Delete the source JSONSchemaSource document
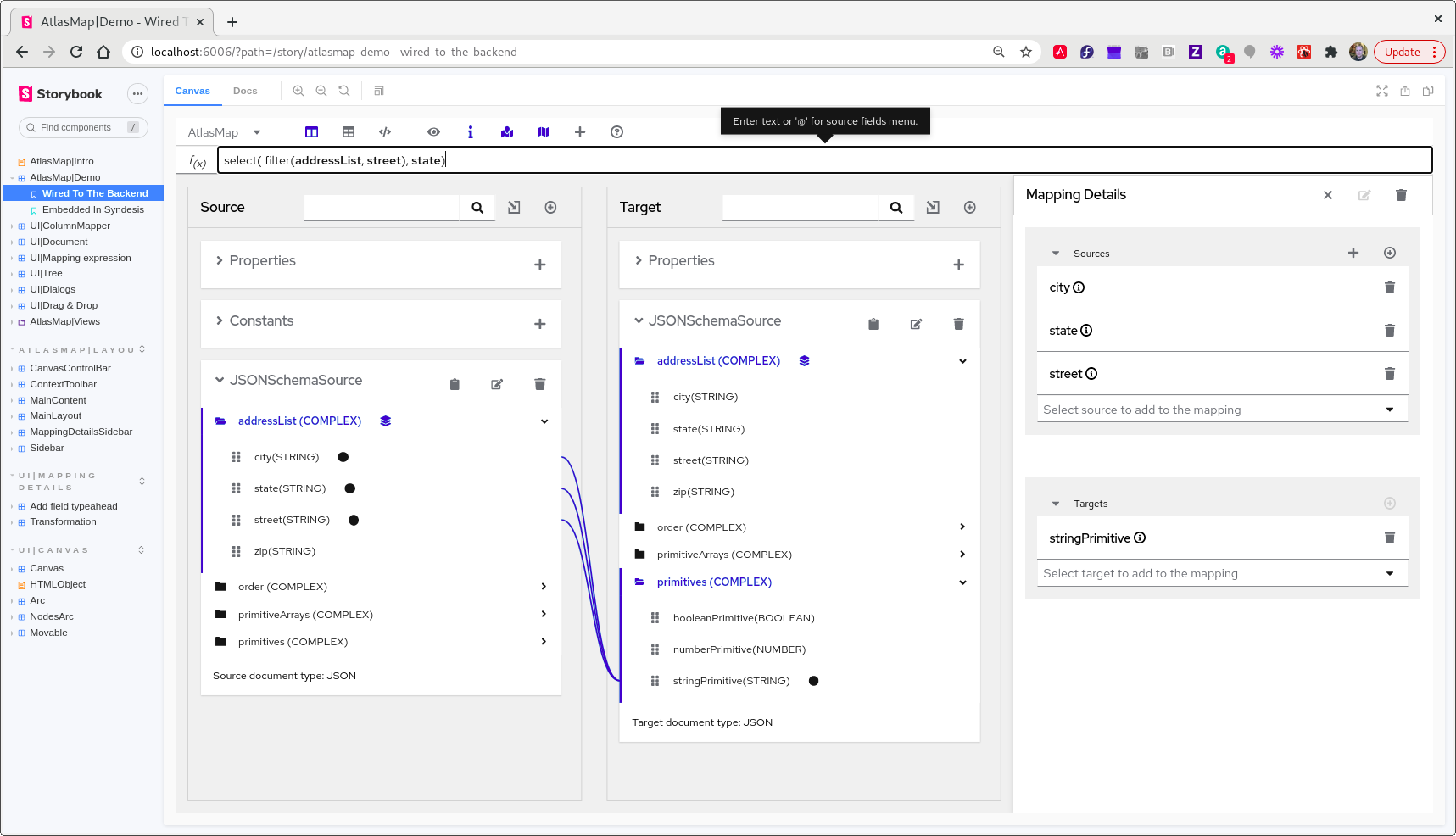The height and width of the screenshot is (836, 1456). click(539, 384)
